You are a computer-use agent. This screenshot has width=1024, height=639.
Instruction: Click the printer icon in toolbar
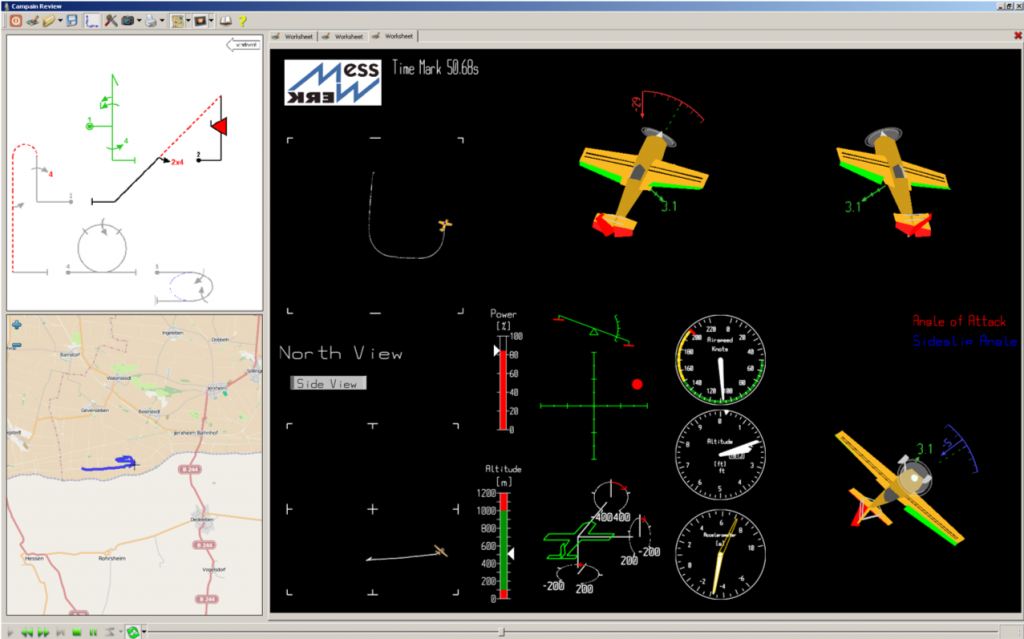click(x=150, y=20)
